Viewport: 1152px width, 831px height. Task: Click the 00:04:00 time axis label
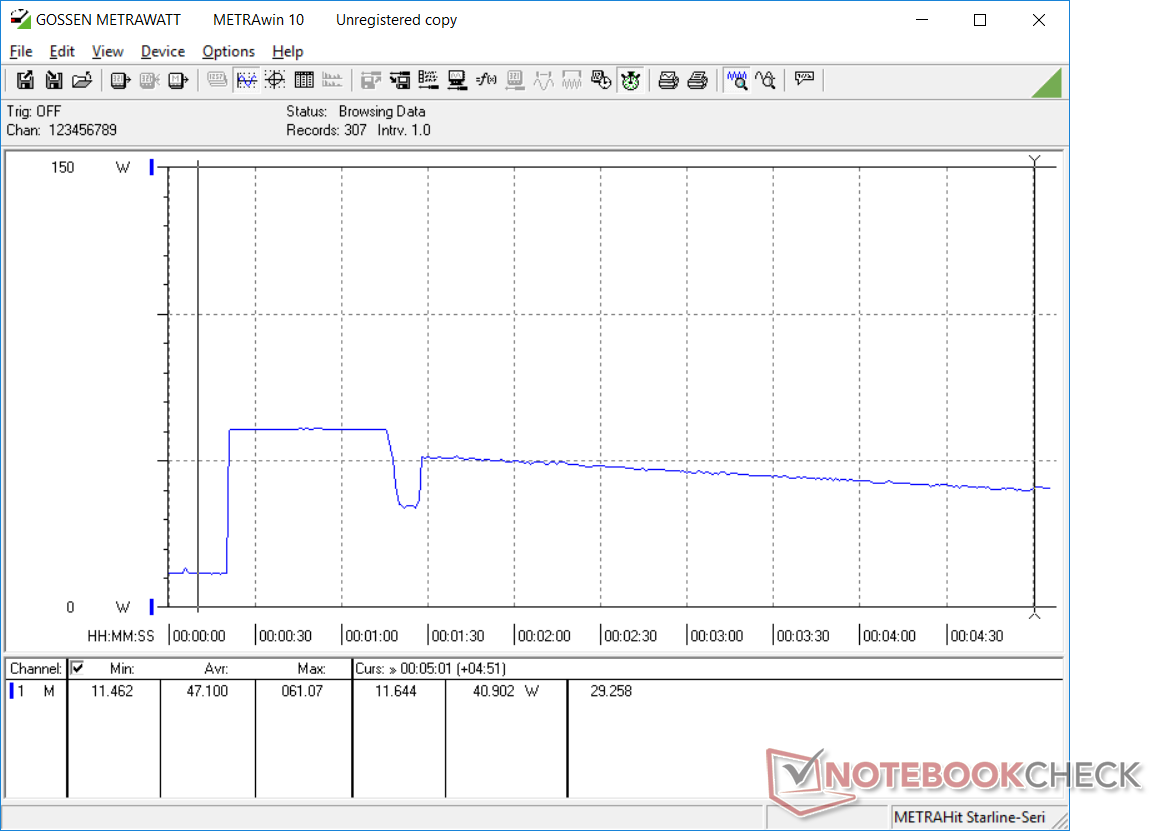(x=889, y=636)
